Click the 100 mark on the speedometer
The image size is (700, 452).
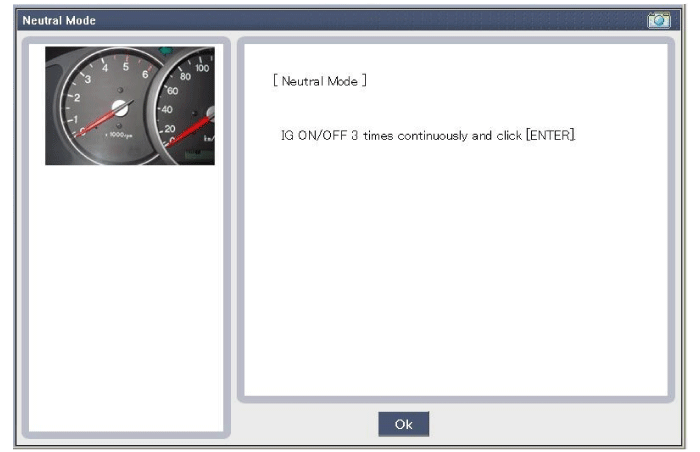pos(203,68)
